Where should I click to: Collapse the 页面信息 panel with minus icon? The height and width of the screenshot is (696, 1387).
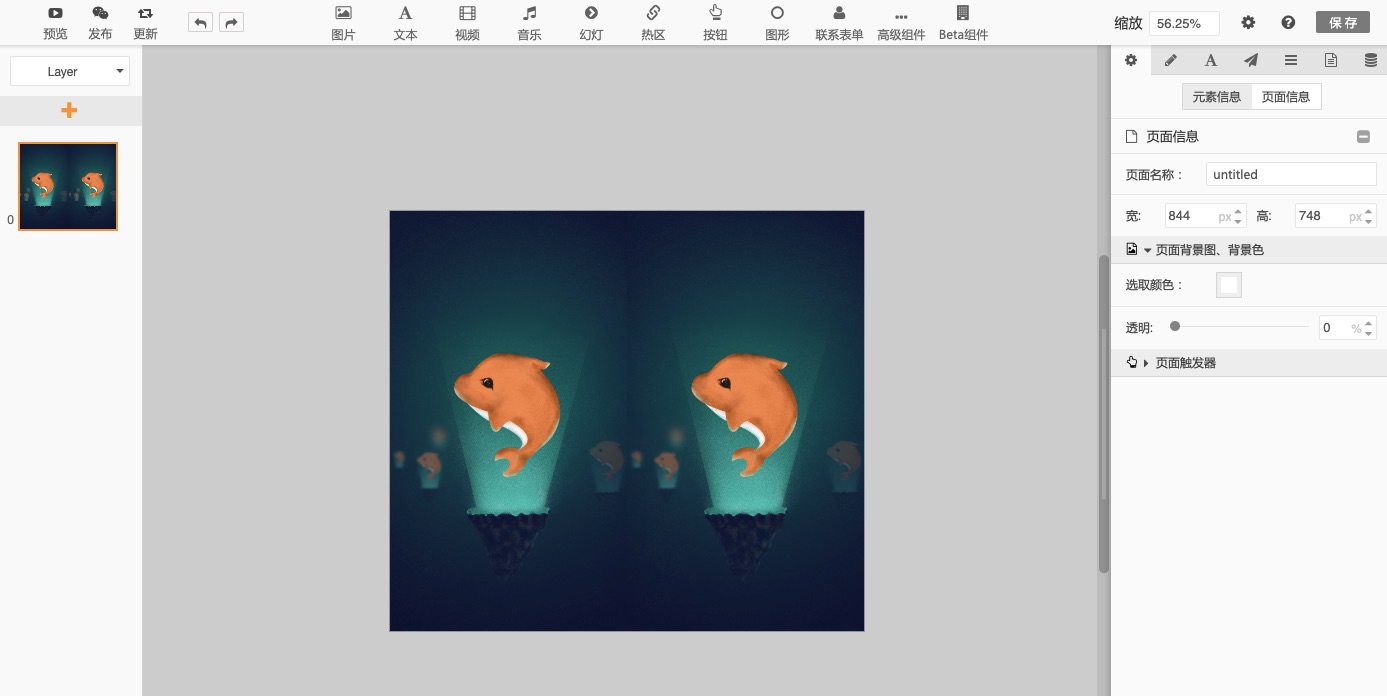click(1363, 137)
